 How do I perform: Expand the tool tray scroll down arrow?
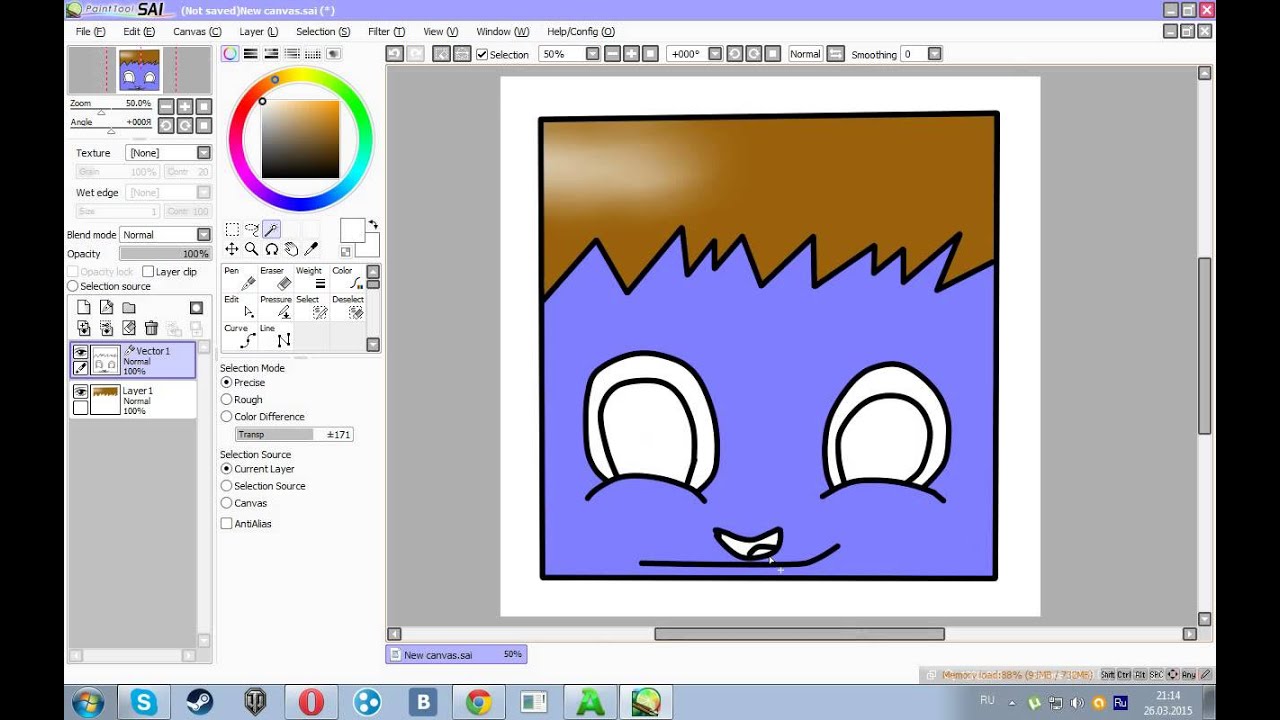click(x=373, y=345)
